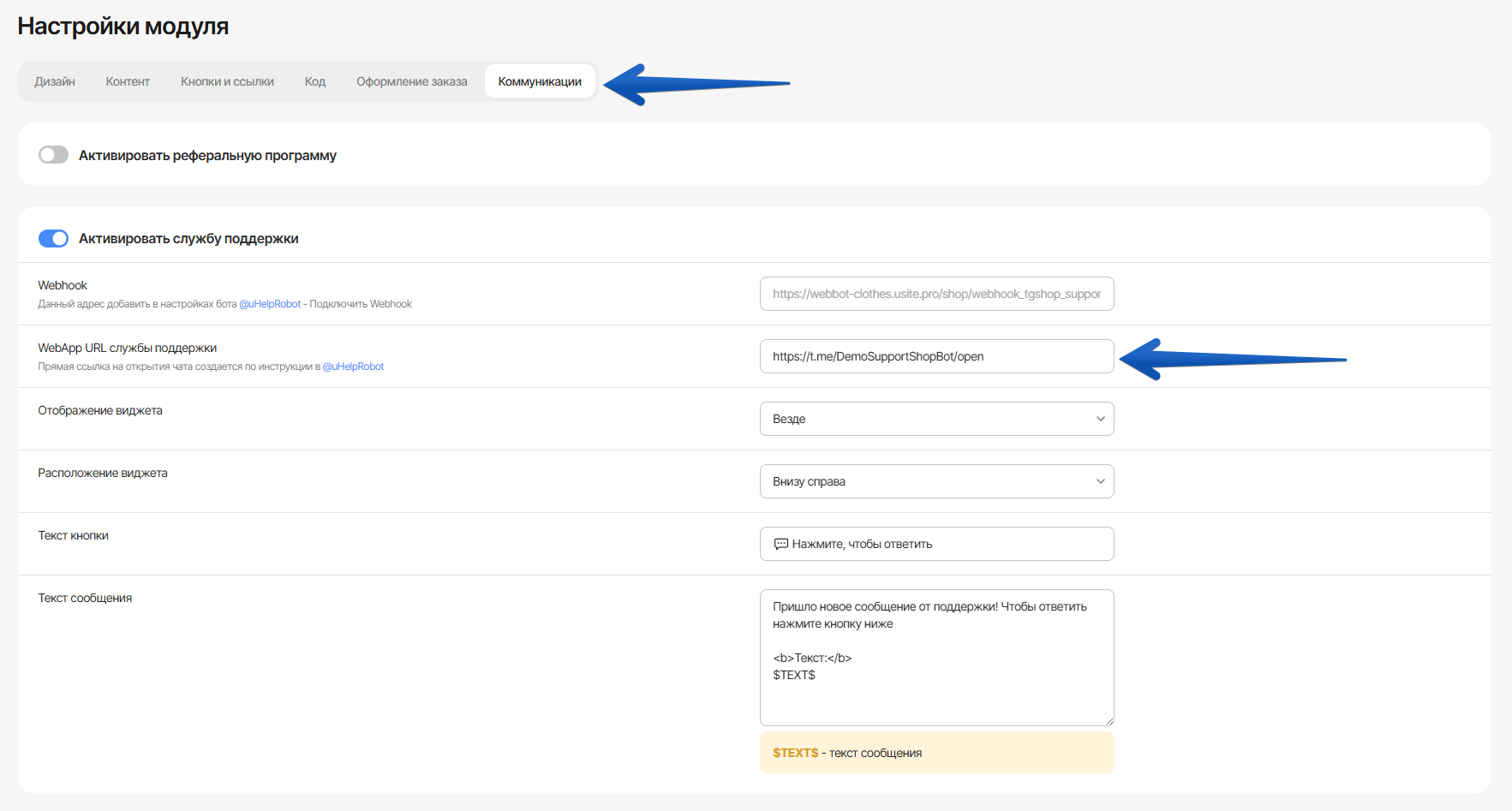This screenshot has width=1512, height=811.
Task: Switch to the Дизайн tab
Action: (x=55, y=81)
